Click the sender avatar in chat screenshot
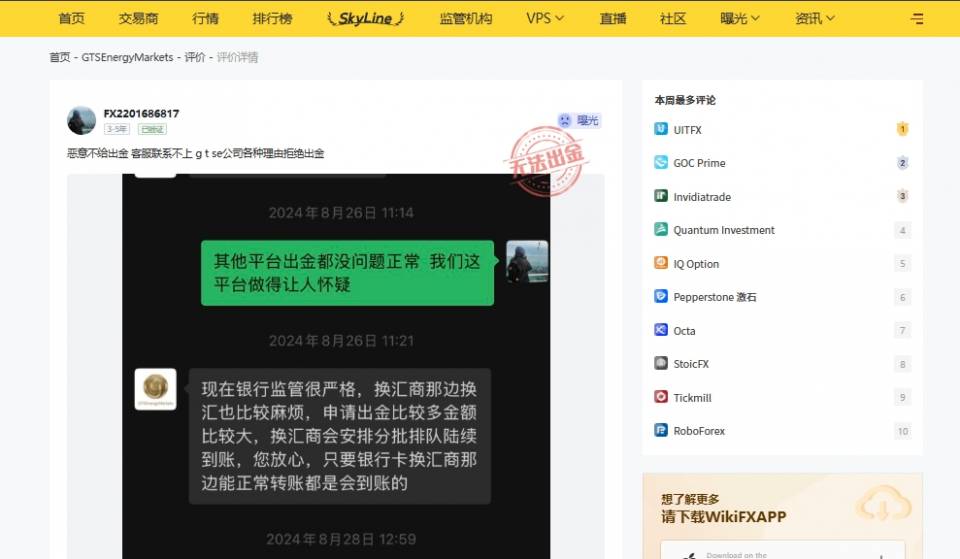The width and height of the screenshot is (960, 559). (527, 261)
